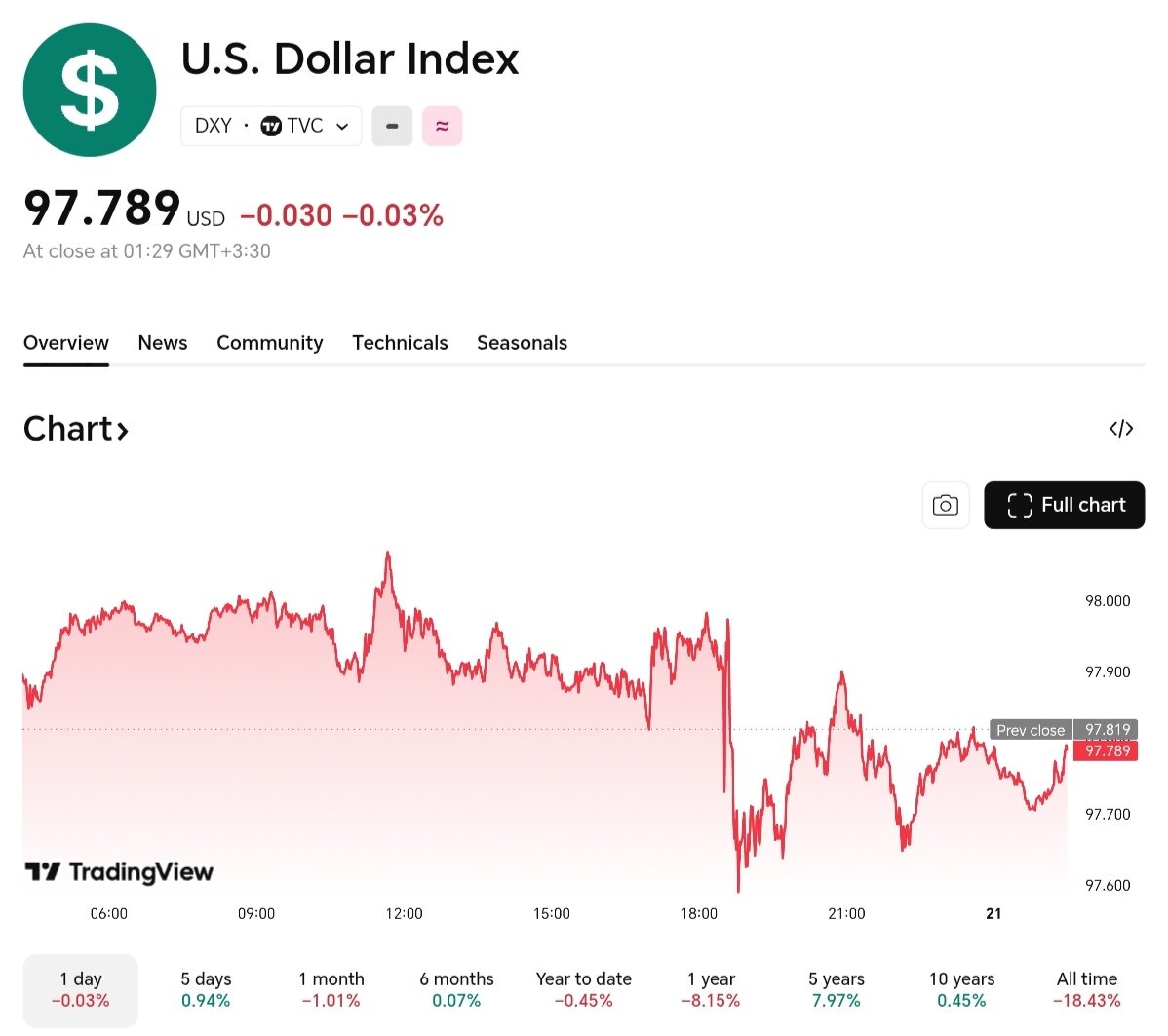Screen dimensions: 1168x1036
Task: Click the embed code icon
Action: point(1121,429)
